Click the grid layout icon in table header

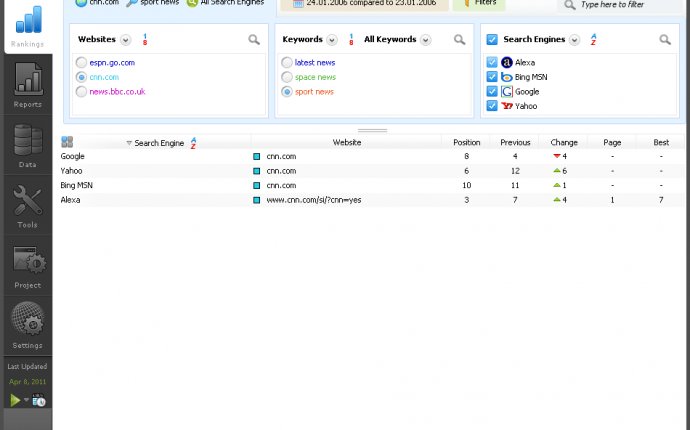67,143
